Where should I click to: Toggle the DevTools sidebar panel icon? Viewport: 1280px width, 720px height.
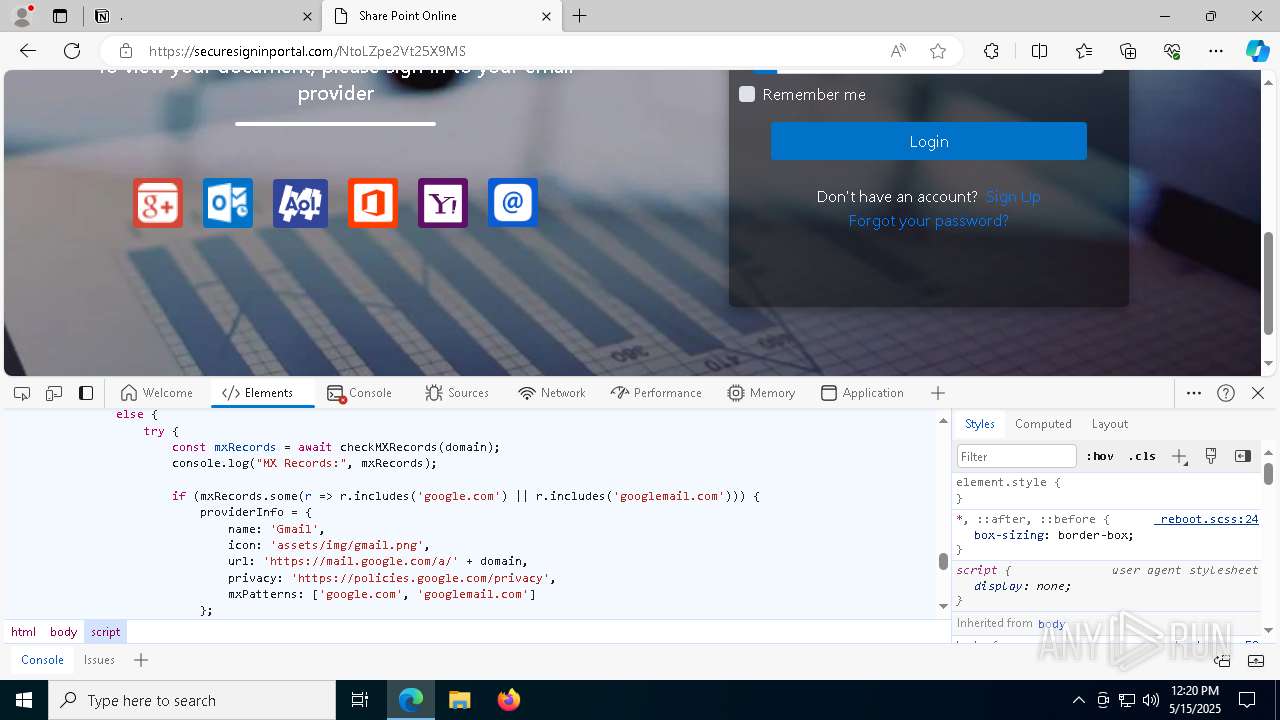click(86, 393)
